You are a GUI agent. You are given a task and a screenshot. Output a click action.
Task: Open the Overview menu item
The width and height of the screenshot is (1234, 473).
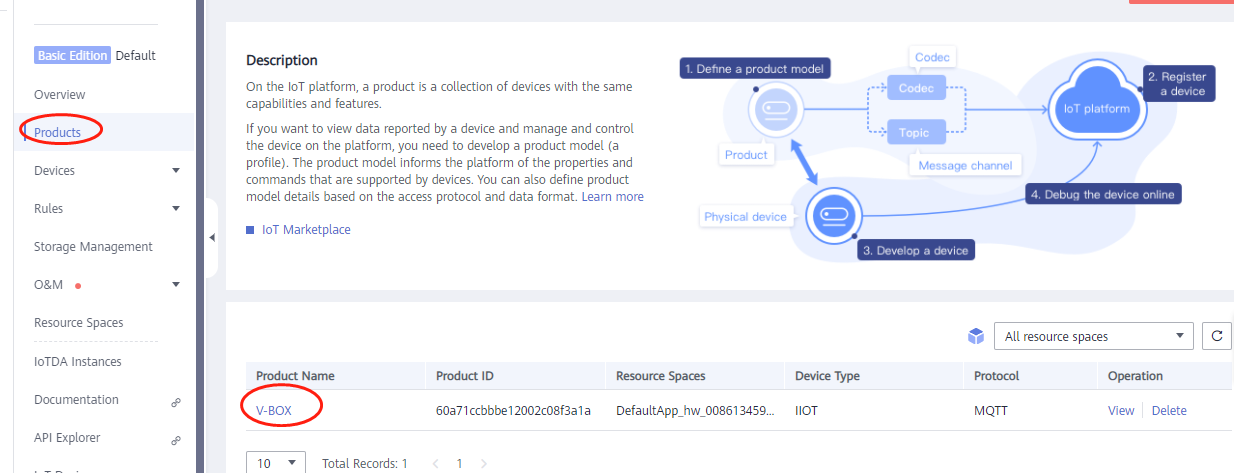tap(60, 95)
